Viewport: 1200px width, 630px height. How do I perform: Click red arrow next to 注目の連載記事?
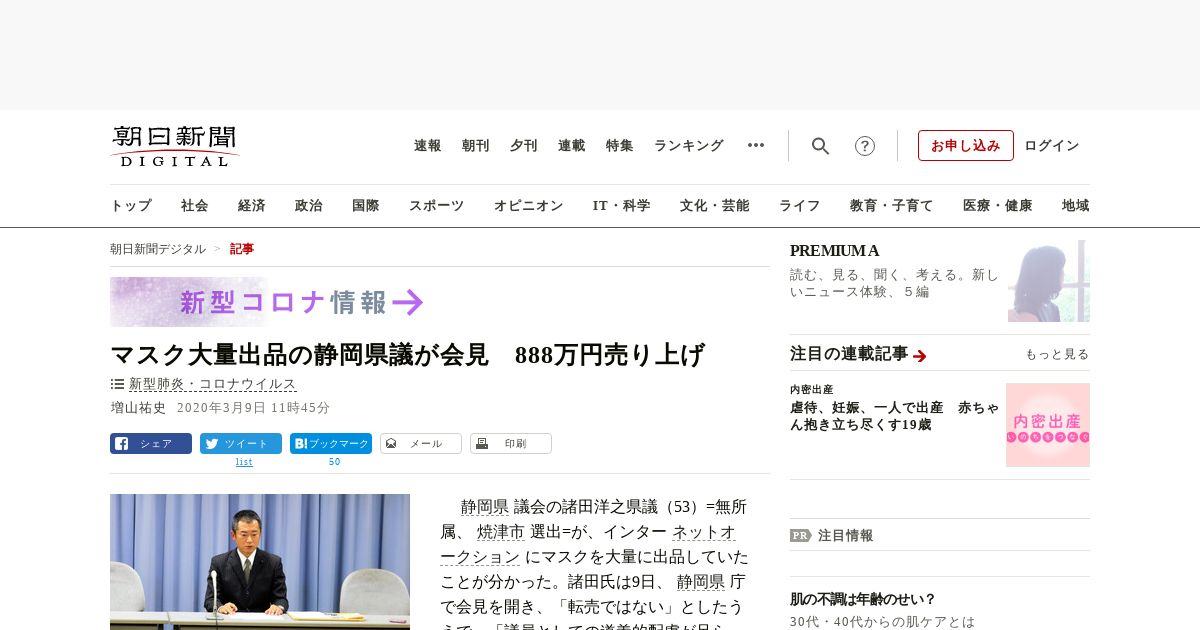point(920,355)
